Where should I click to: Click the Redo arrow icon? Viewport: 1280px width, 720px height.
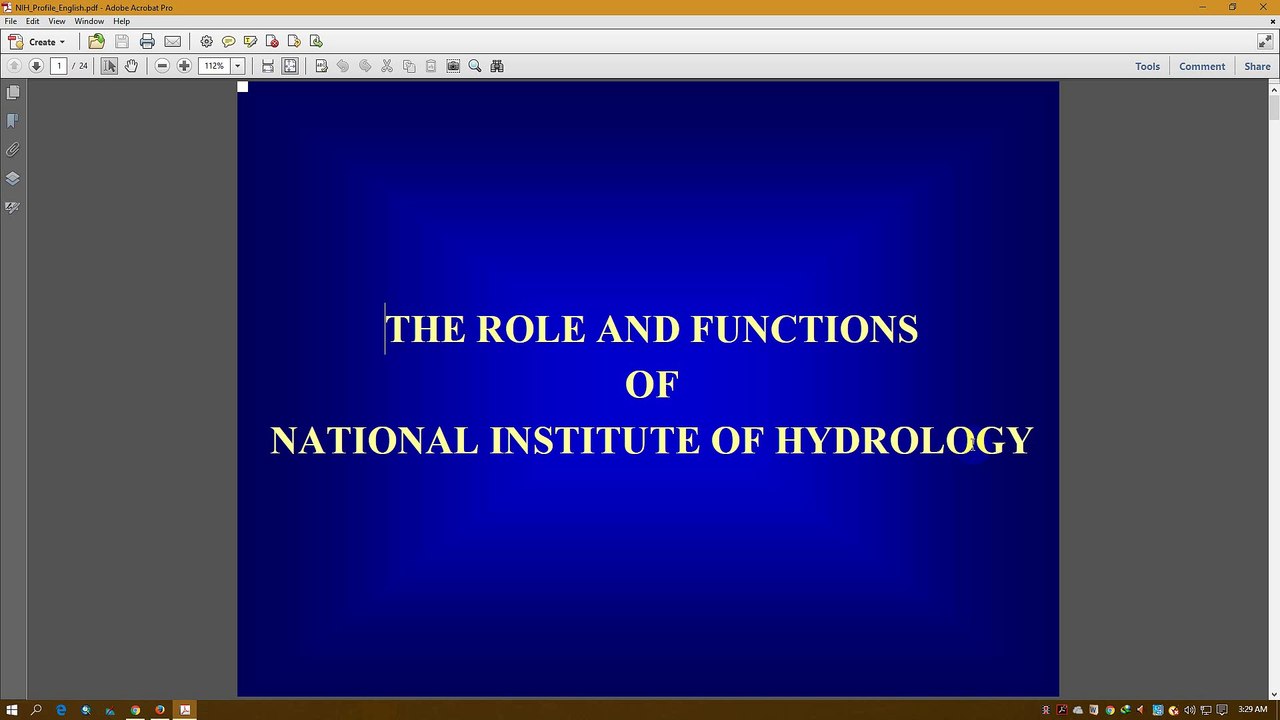pyautogui.click(x=365, y=66)
